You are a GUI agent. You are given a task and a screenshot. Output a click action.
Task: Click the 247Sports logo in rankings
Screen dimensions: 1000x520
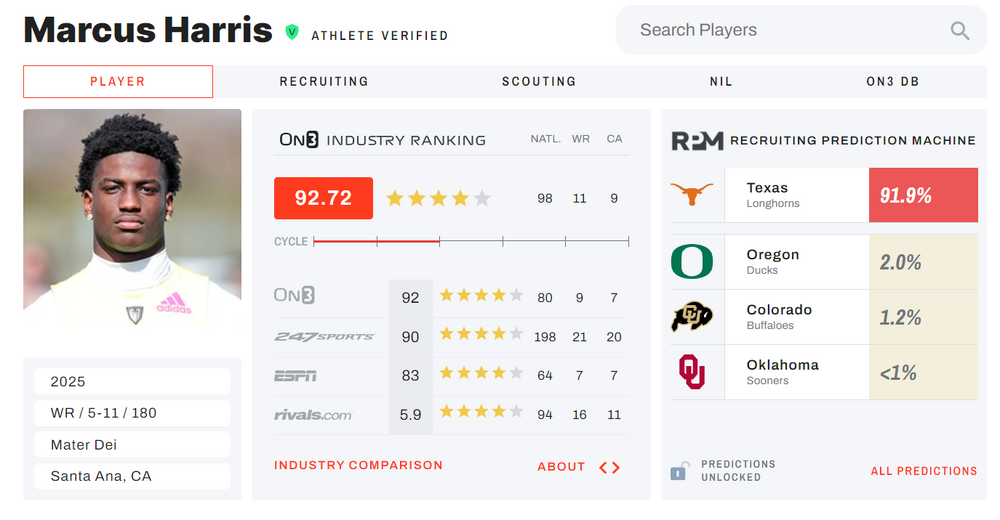(x=324, y=337)
